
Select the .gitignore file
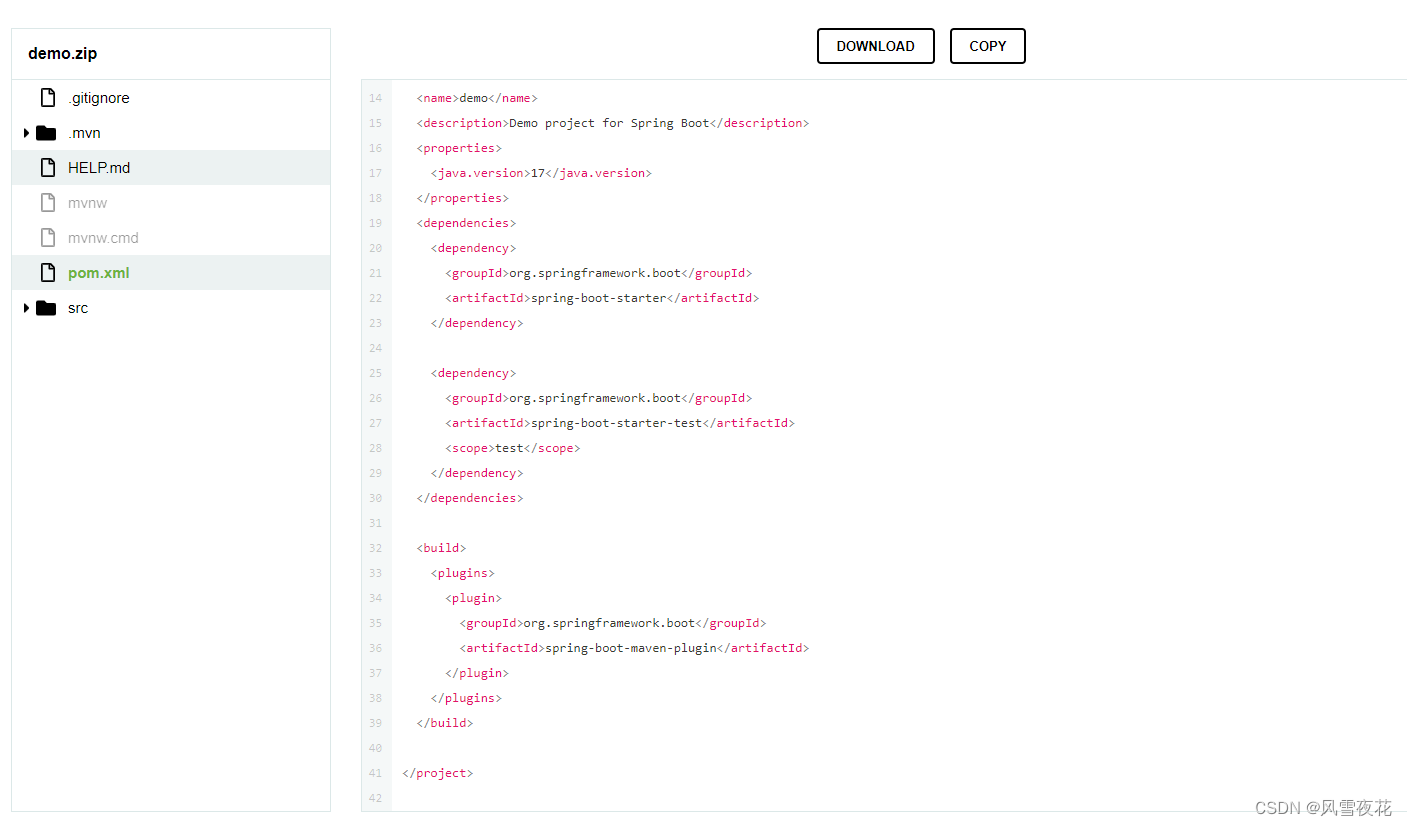pyautogui.click(x=99, y=97)
